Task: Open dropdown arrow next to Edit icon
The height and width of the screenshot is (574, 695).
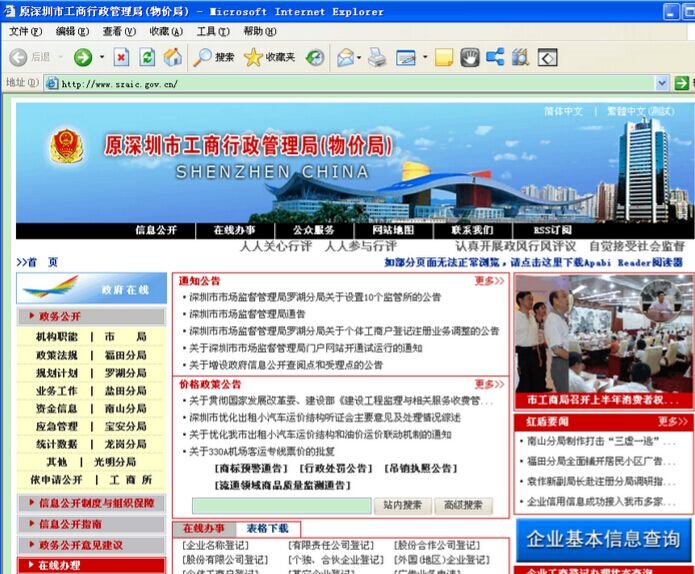Action: click(425, 57)
